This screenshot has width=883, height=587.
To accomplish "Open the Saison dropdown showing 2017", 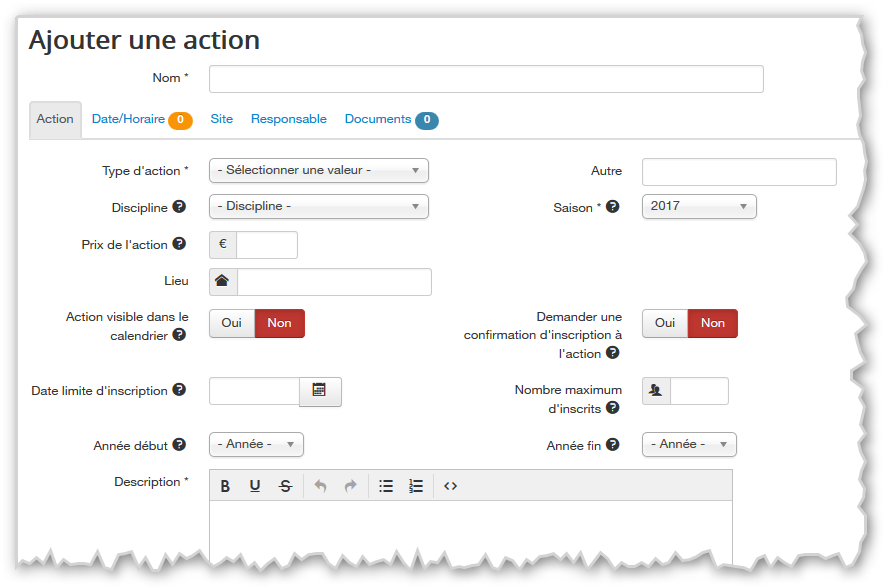I will point(699,207).
